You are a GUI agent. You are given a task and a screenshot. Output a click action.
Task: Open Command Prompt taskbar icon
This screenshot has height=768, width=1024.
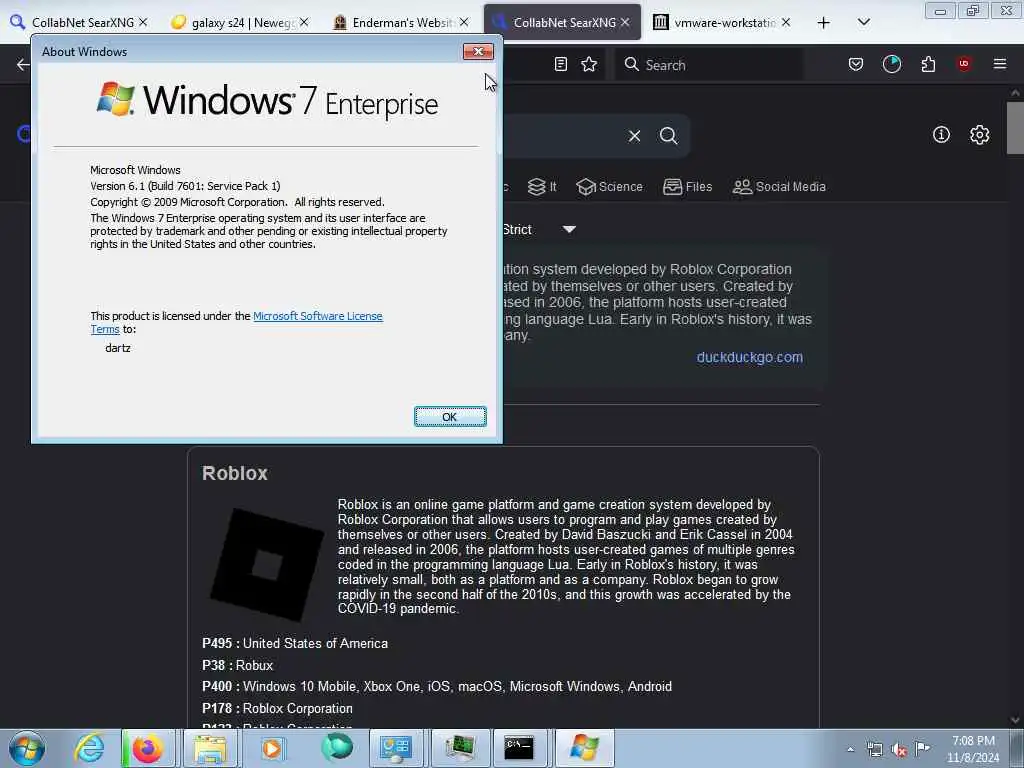coord(519,748)
